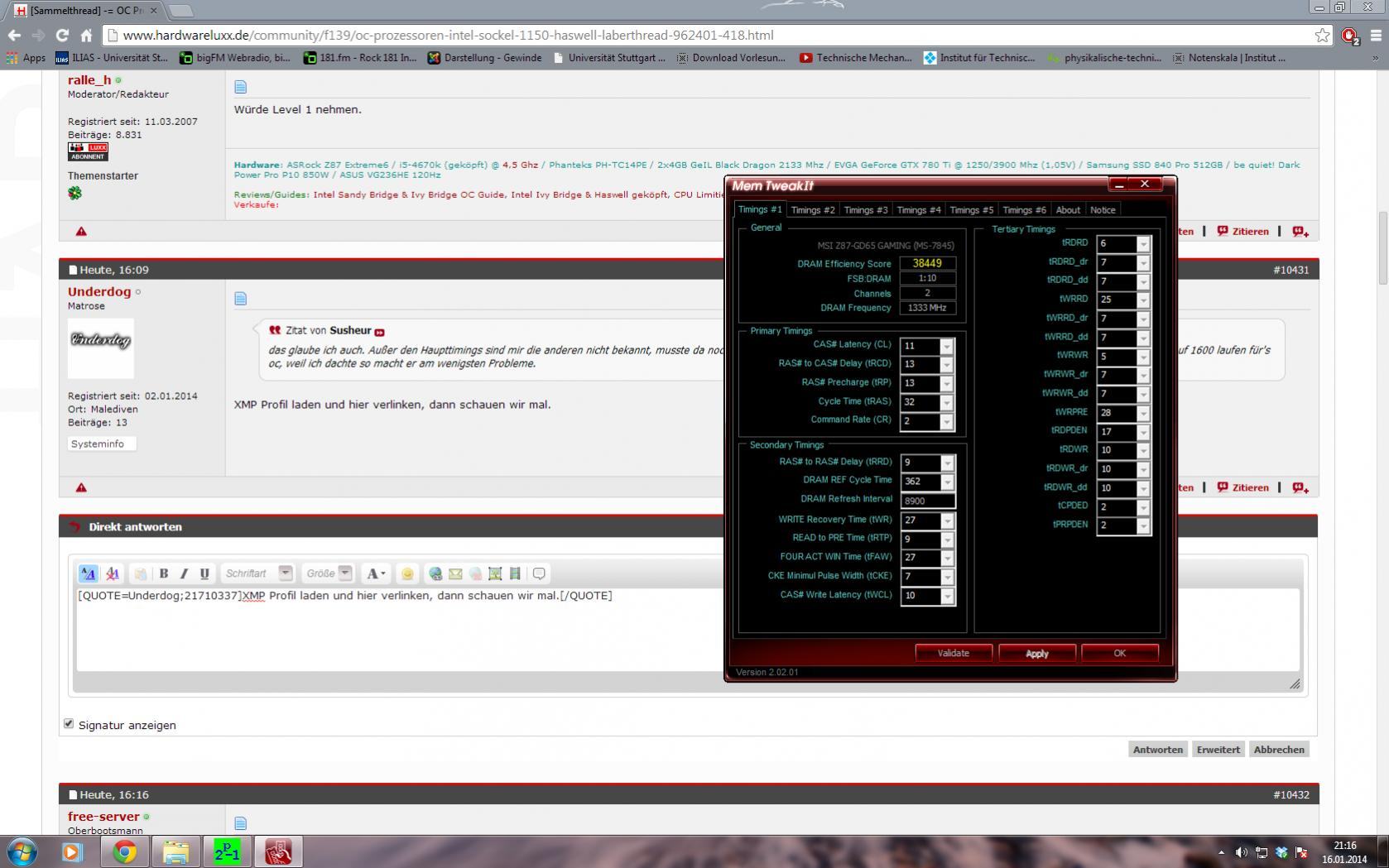This screenshot has width=1389, height=868.
Task: Switch to Timings #4 tab
Action: (919, 210)
